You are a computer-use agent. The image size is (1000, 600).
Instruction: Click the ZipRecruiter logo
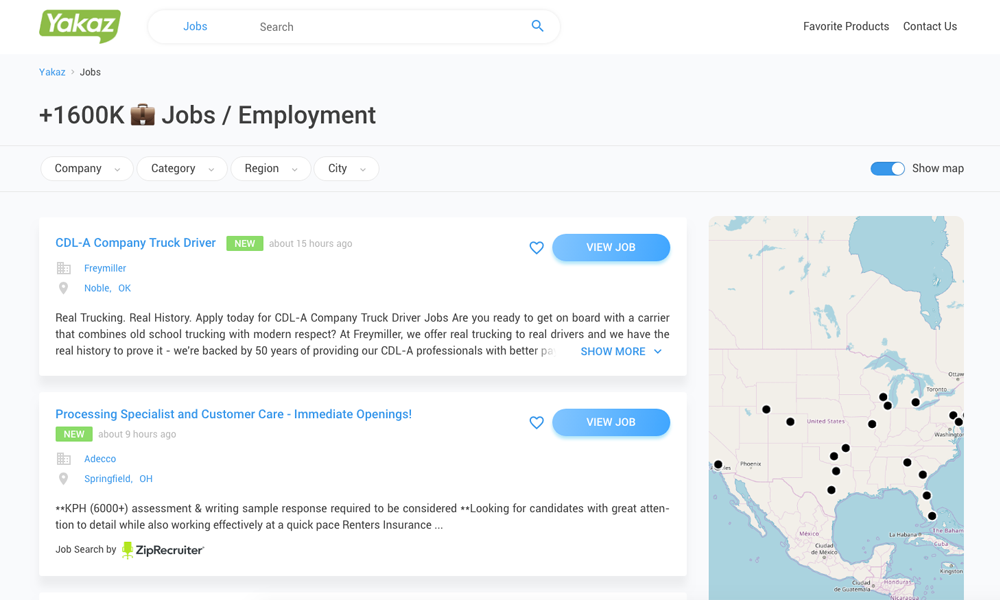163,550
